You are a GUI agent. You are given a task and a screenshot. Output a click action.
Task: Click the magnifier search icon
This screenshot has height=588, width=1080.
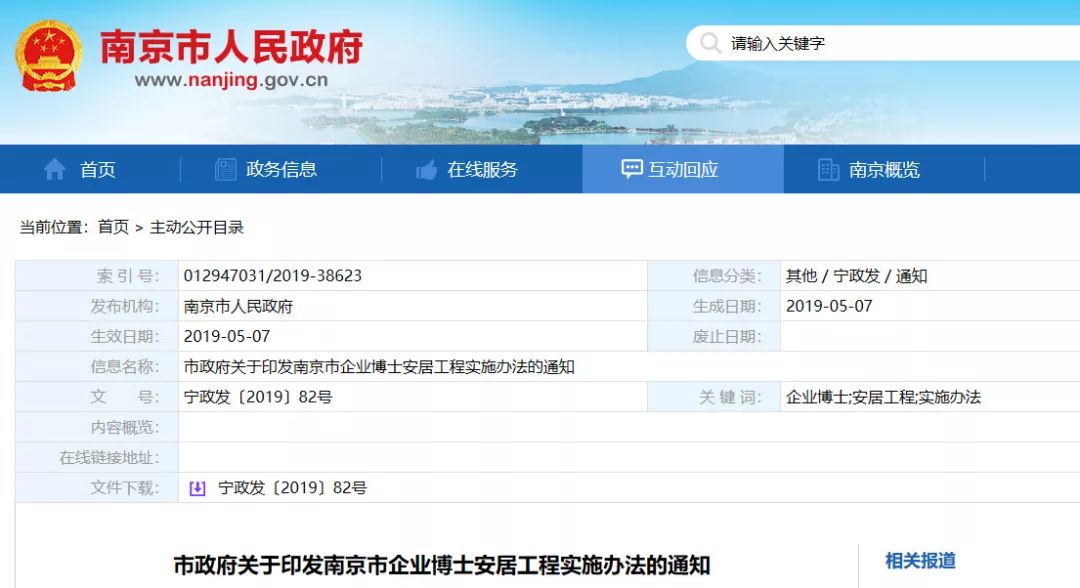(710, 43)
